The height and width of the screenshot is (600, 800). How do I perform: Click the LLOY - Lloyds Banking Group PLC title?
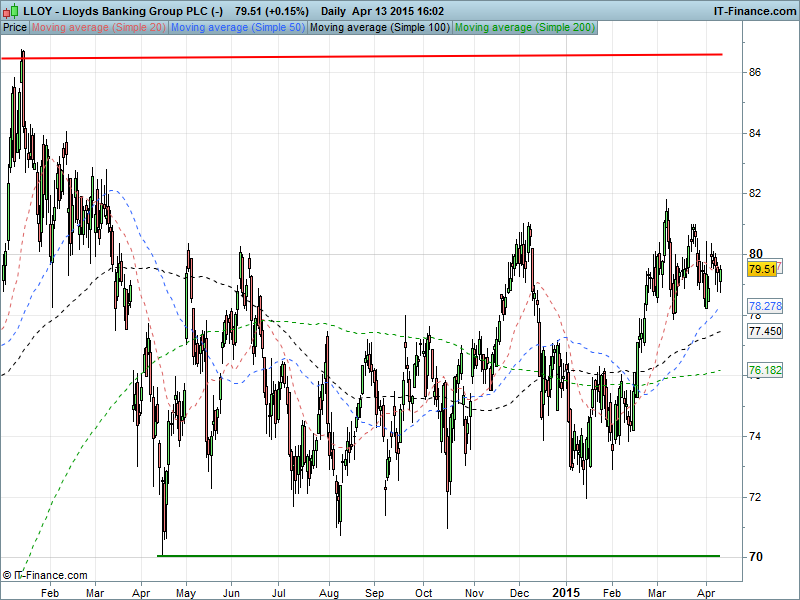[x=124, y=10]
